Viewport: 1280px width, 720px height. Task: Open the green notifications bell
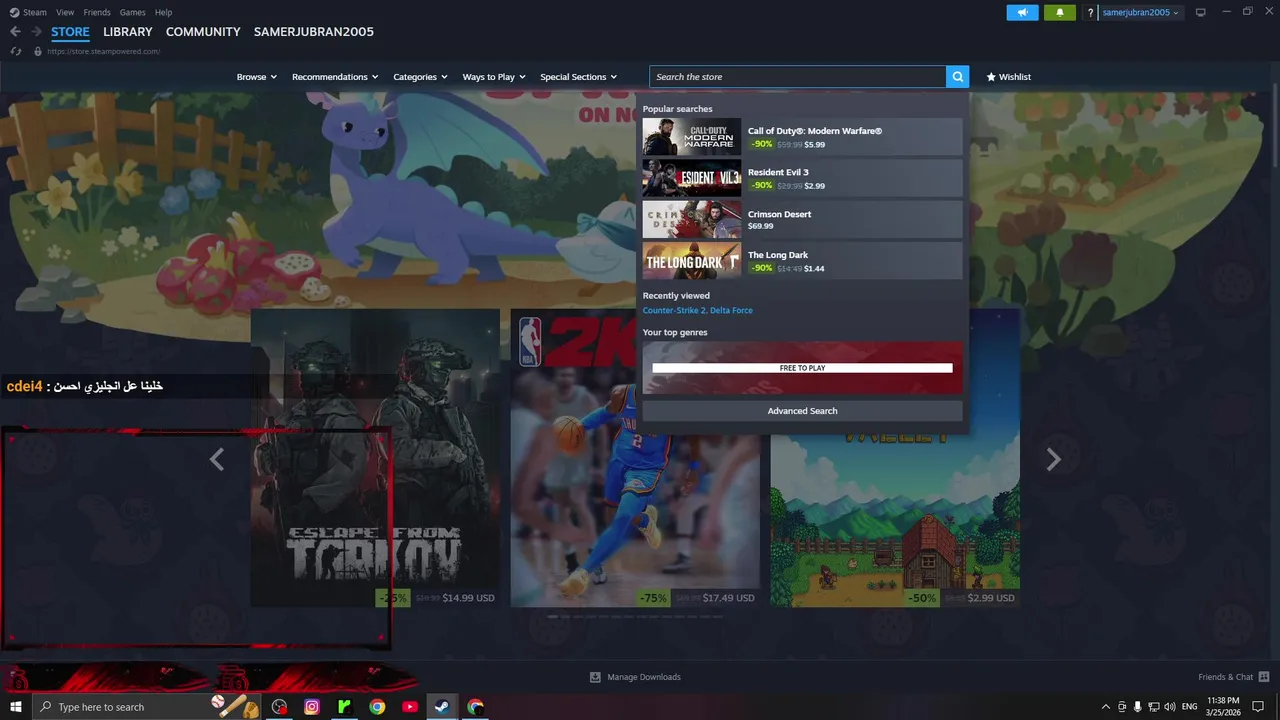pyautogui.click(x=1060, y=12)
